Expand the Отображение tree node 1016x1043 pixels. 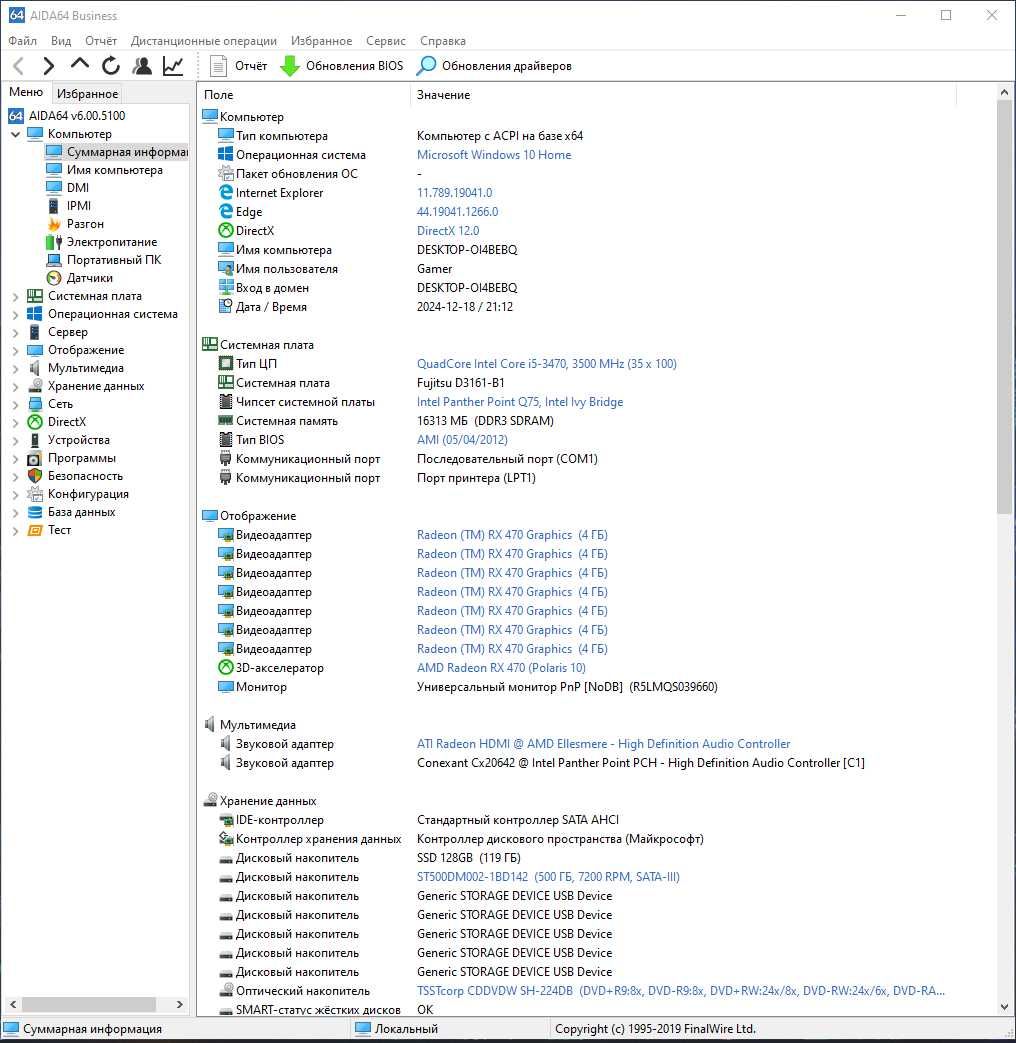tap(15, 350)
